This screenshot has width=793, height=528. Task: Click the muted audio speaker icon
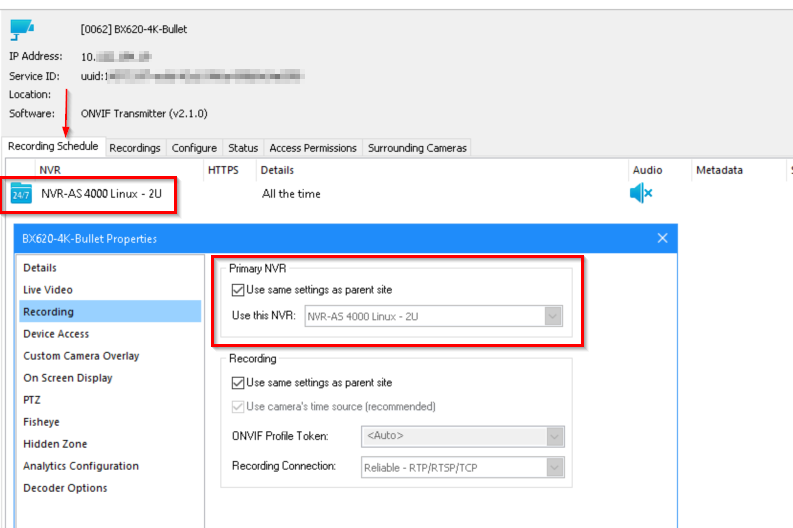point(641,193)
